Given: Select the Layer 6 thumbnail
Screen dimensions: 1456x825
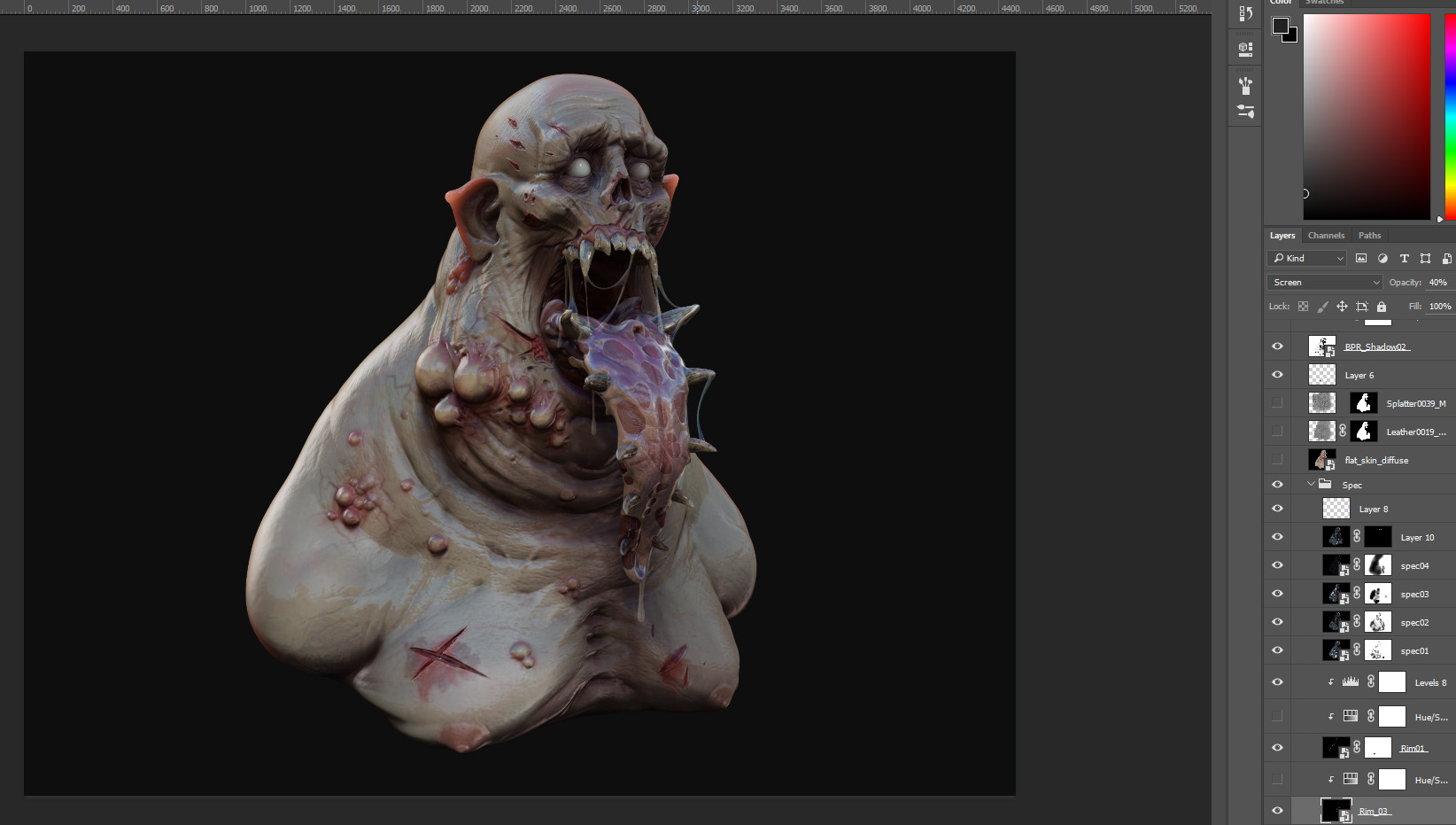Looking at the screenshot, I should point(1322,375).
